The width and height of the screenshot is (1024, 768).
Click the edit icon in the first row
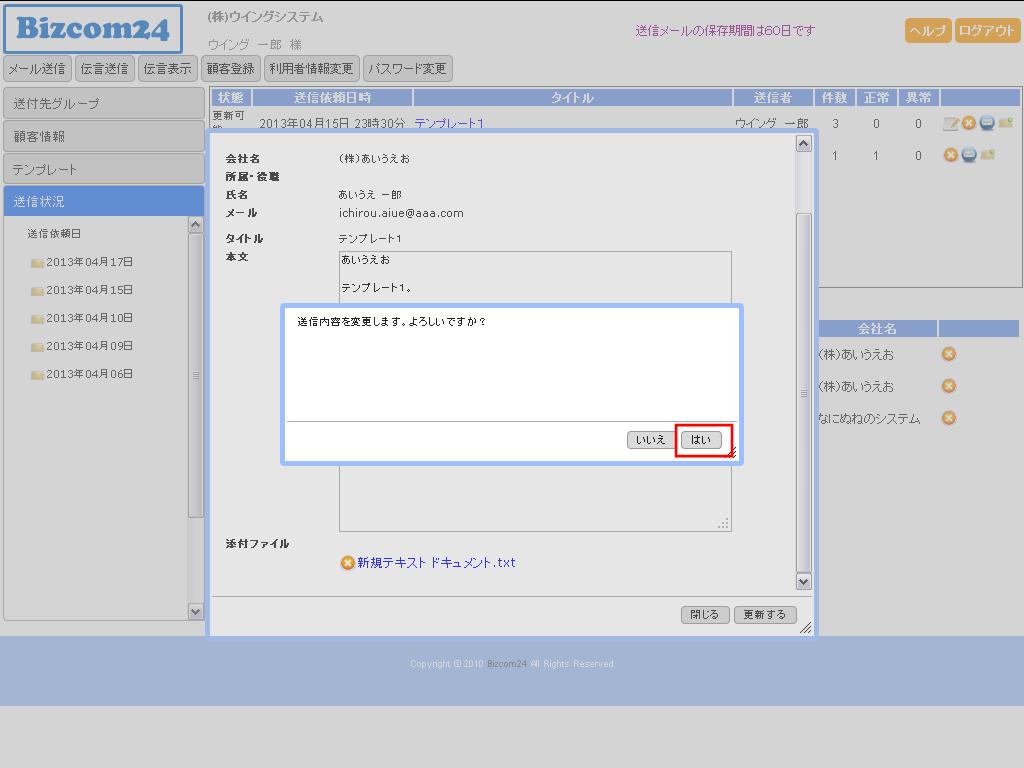click(x=951, y=124)
